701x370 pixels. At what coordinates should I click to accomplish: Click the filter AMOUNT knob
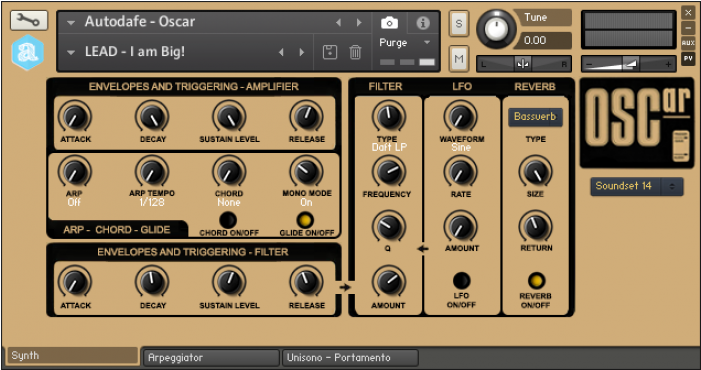tap(389, 282)
